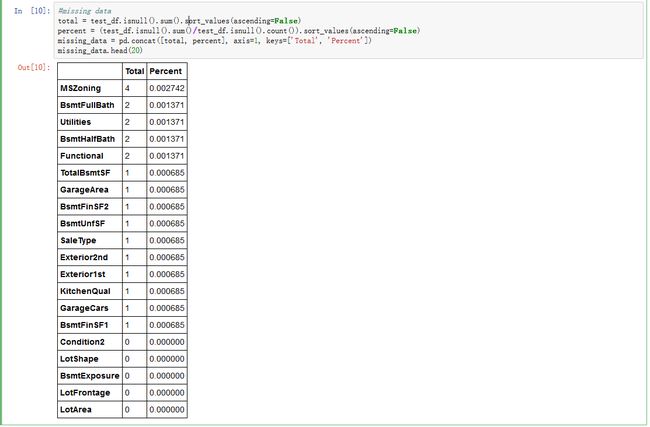Select the SaleType row label
The height and width of the screenshot is (427, 650).
78,240
